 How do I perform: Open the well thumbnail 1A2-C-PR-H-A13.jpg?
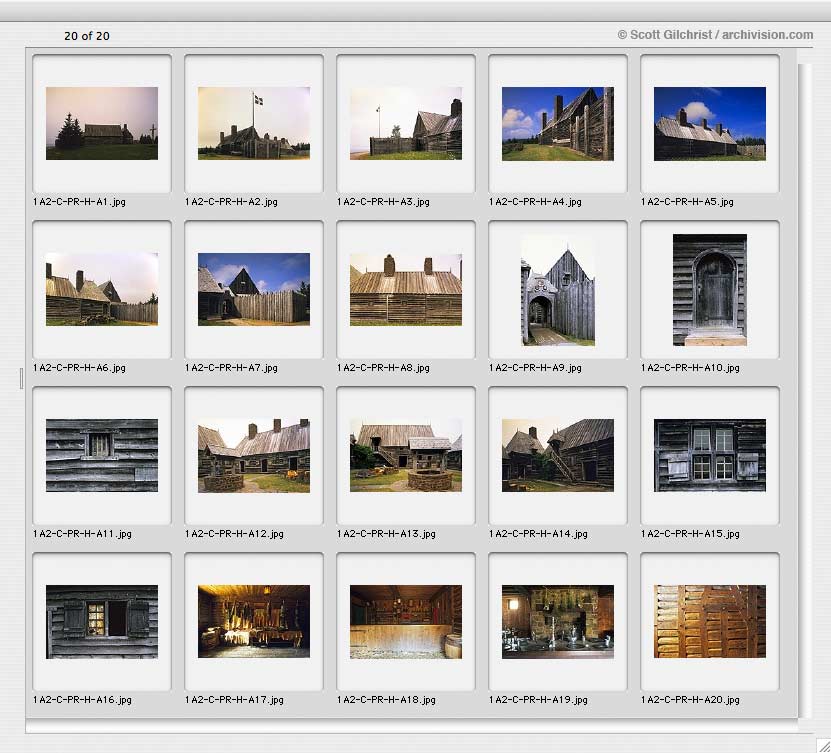coord(406,455)
